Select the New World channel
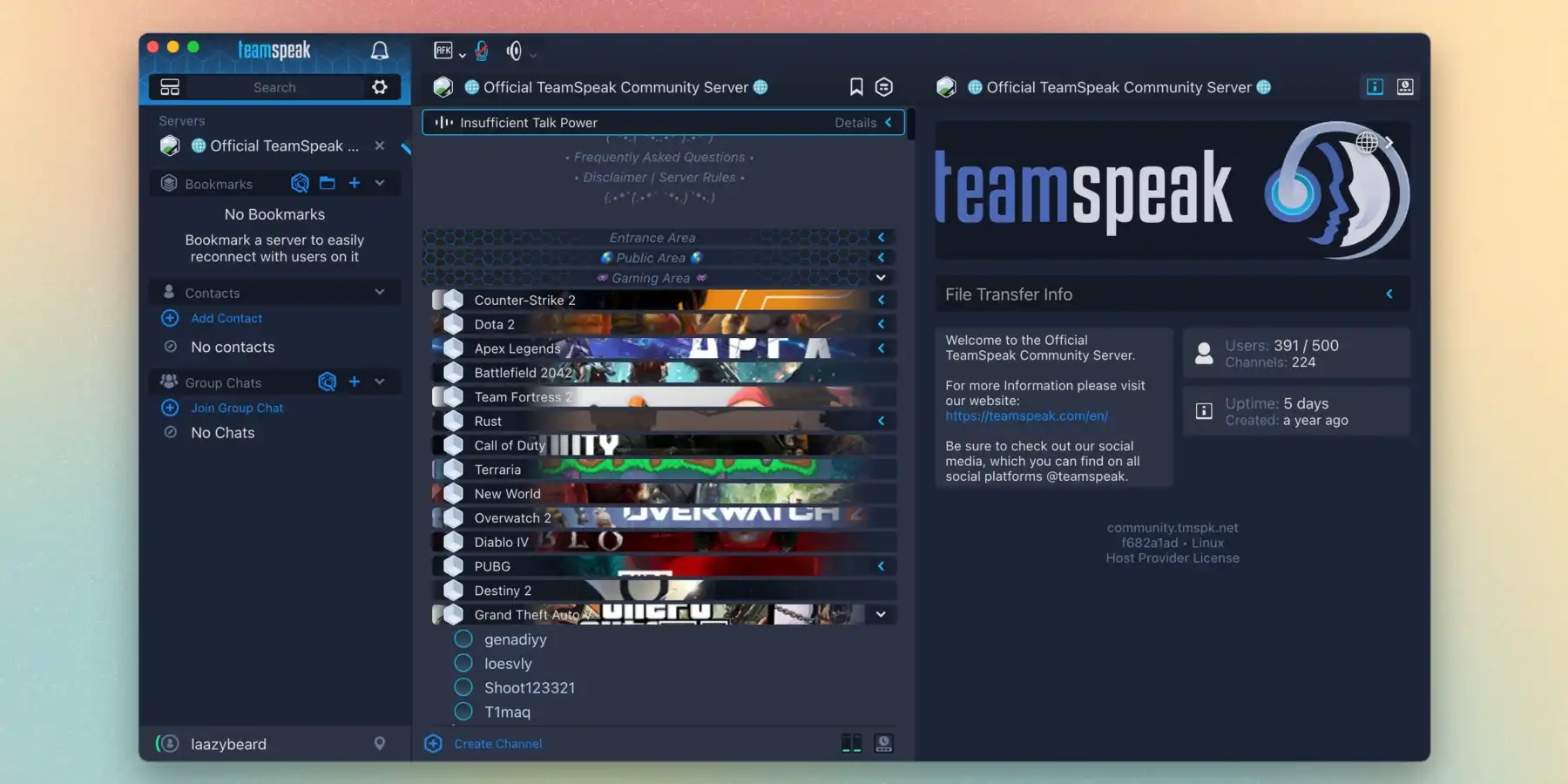The width and height of the screenshot is (1568, 784). pos(664,494)
